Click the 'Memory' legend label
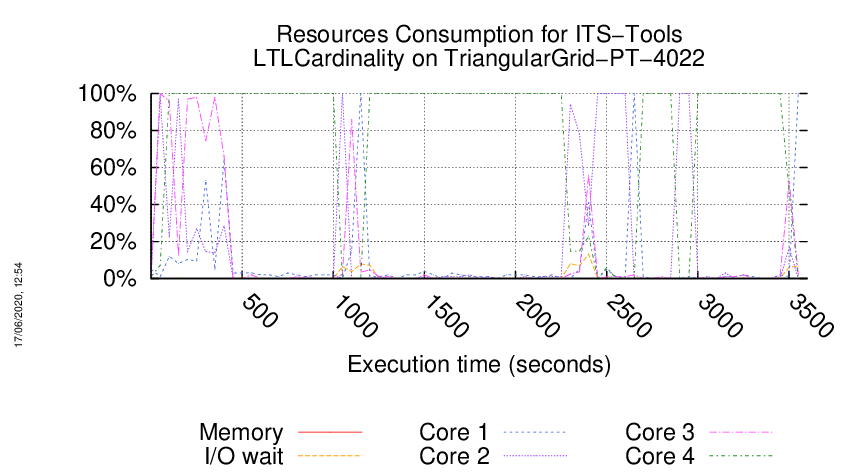The image size is (850, 475). (x=241, y=432)
